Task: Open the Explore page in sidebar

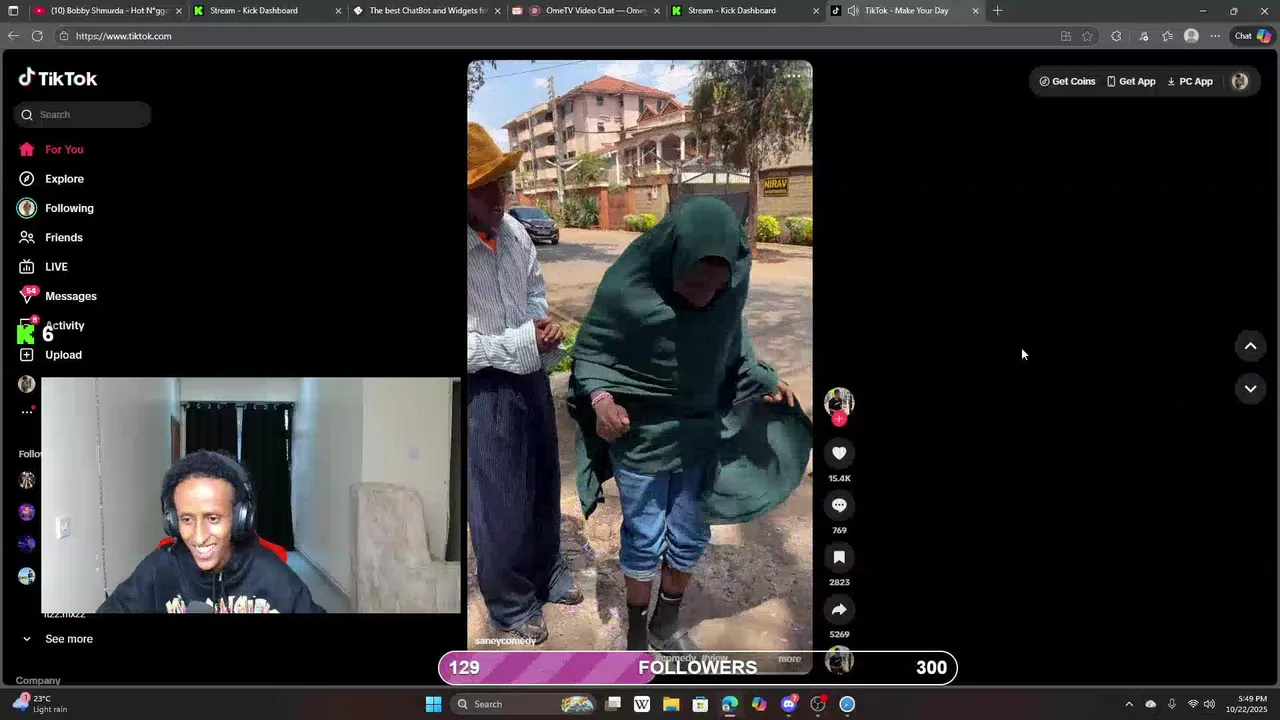Action: 52,179
